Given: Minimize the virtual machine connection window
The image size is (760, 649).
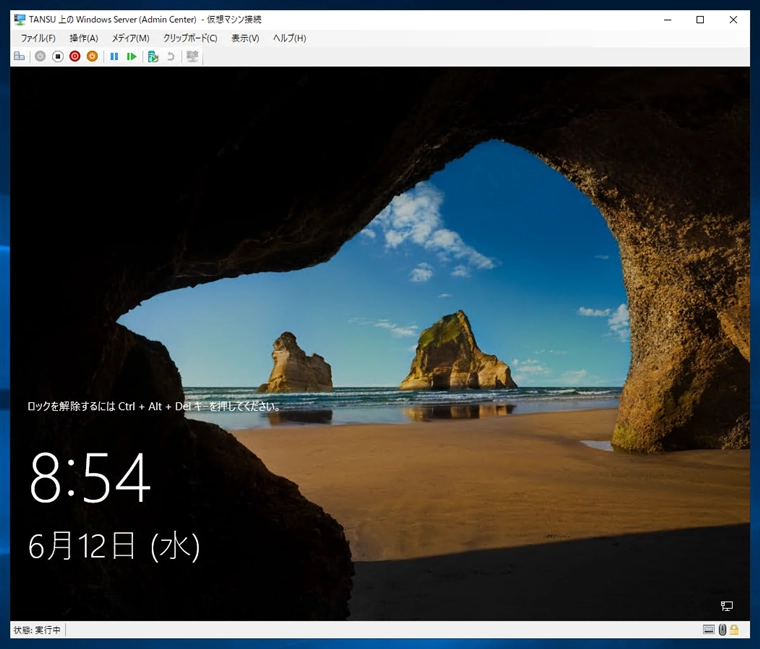Looking at the screenshot, I should 667,19.
